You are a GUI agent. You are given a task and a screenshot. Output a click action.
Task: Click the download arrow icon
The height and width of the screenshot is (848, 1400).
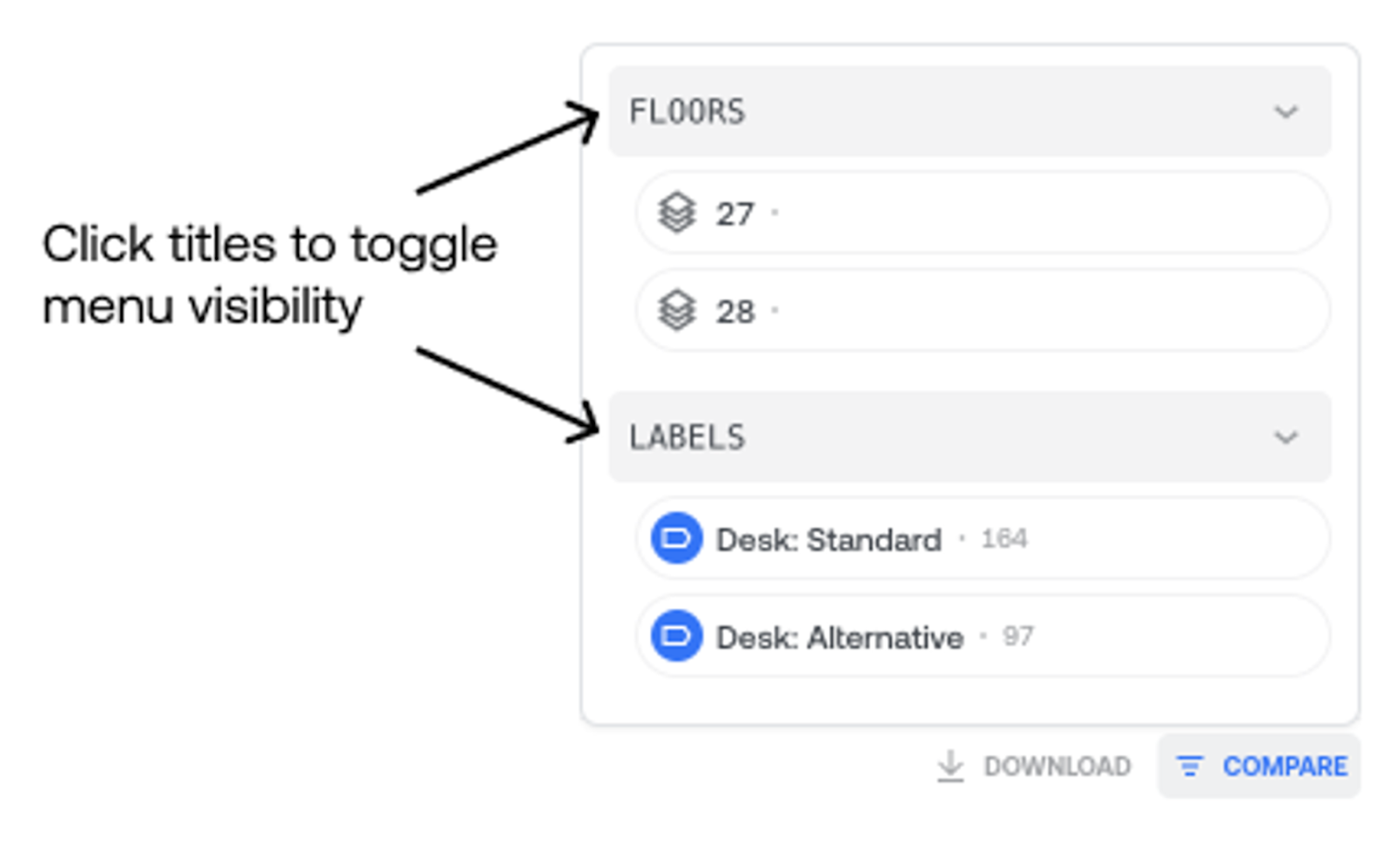point(950,767)
